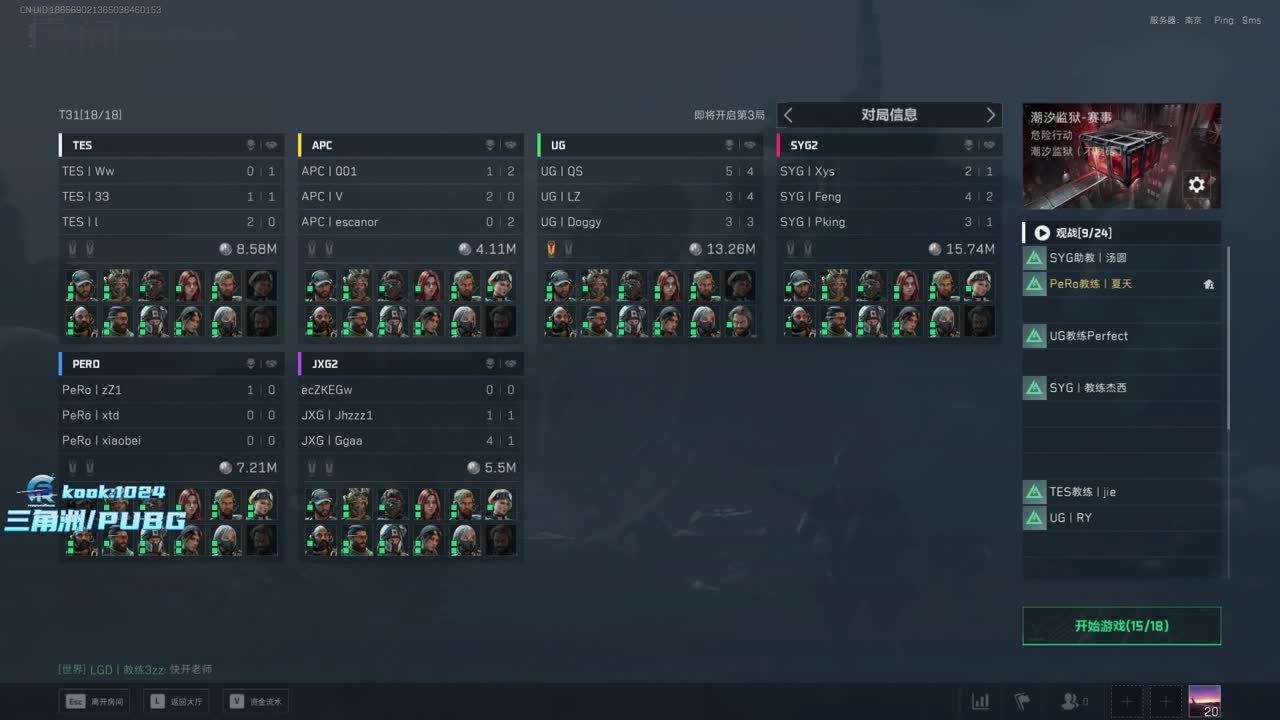Open the flag icon in bottom bar
The width and height of the screenshot is (1280, 720).
click(x=1022, y=701)
